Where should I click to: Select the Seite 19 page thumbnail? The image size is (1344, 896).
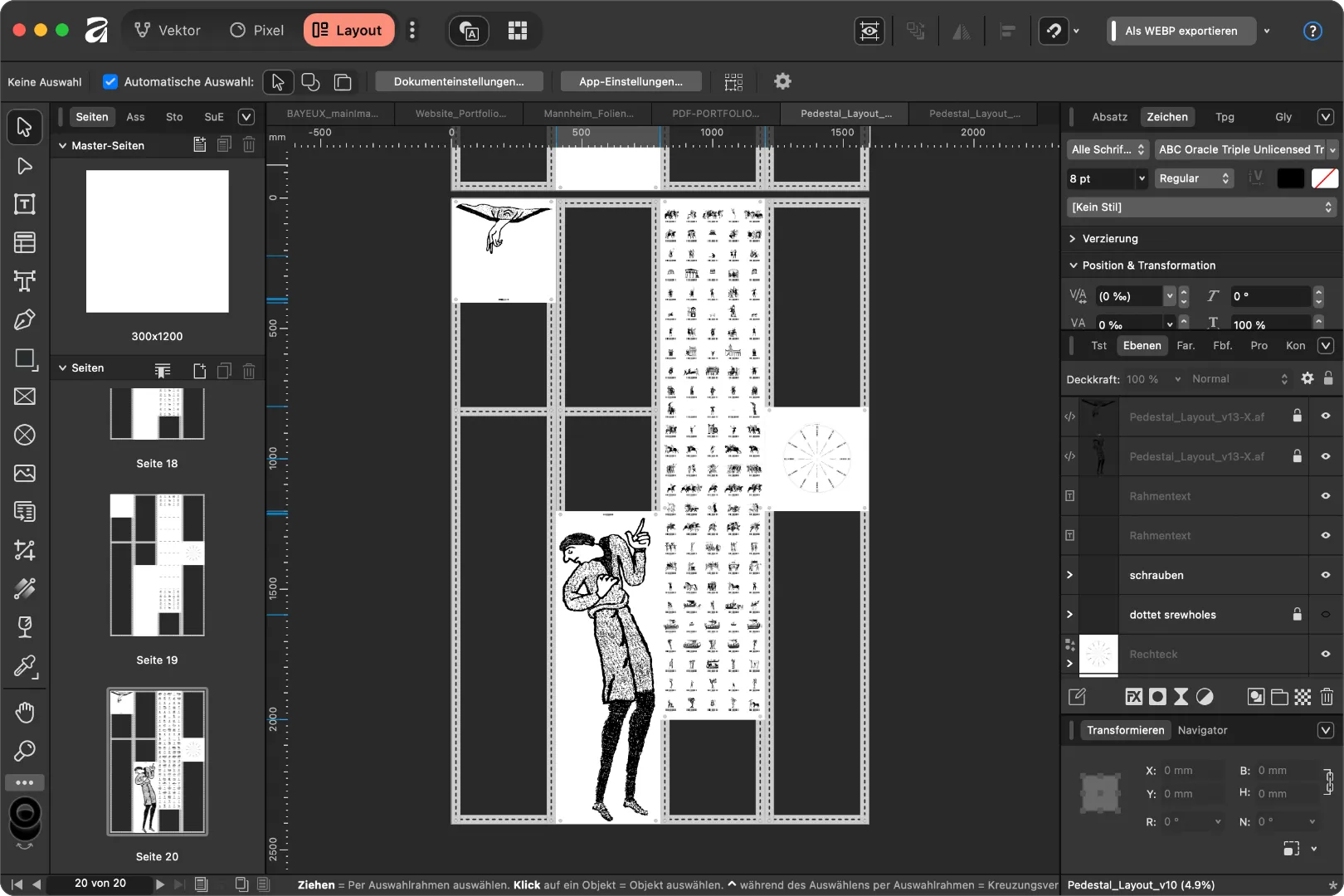(x=158, y=565)
